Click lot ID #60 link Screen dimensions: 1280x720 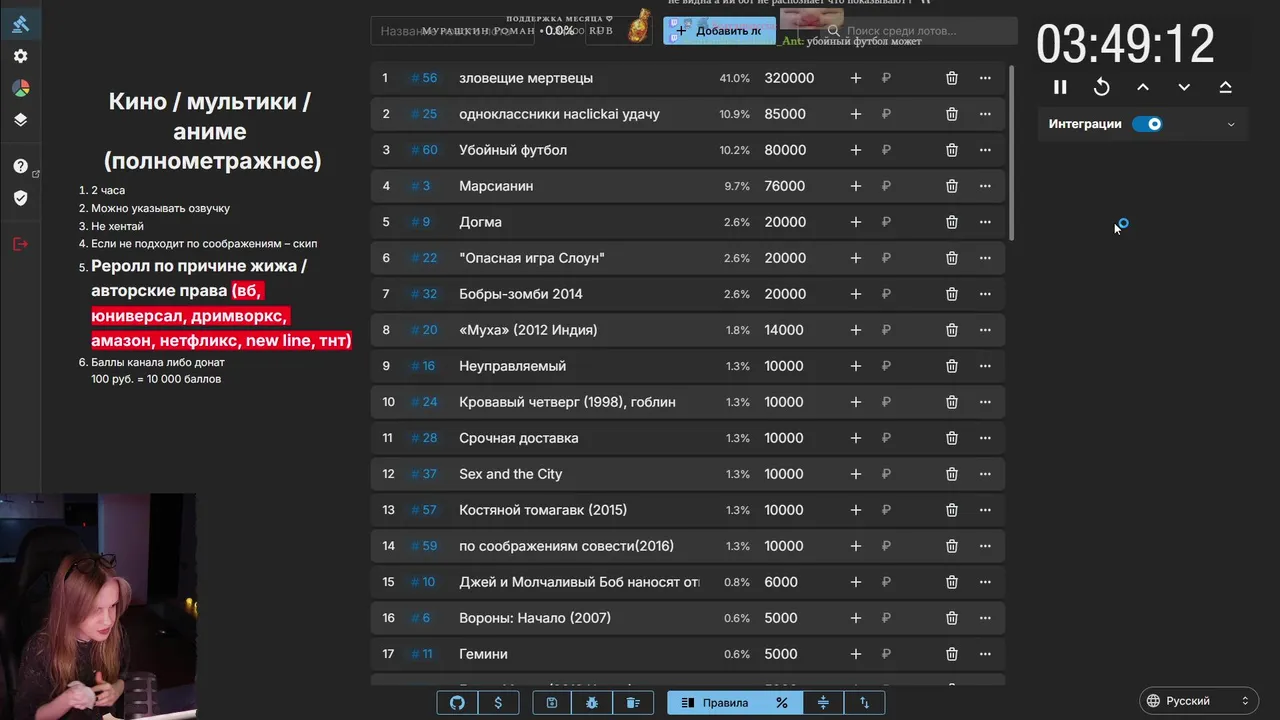point(424,150)
